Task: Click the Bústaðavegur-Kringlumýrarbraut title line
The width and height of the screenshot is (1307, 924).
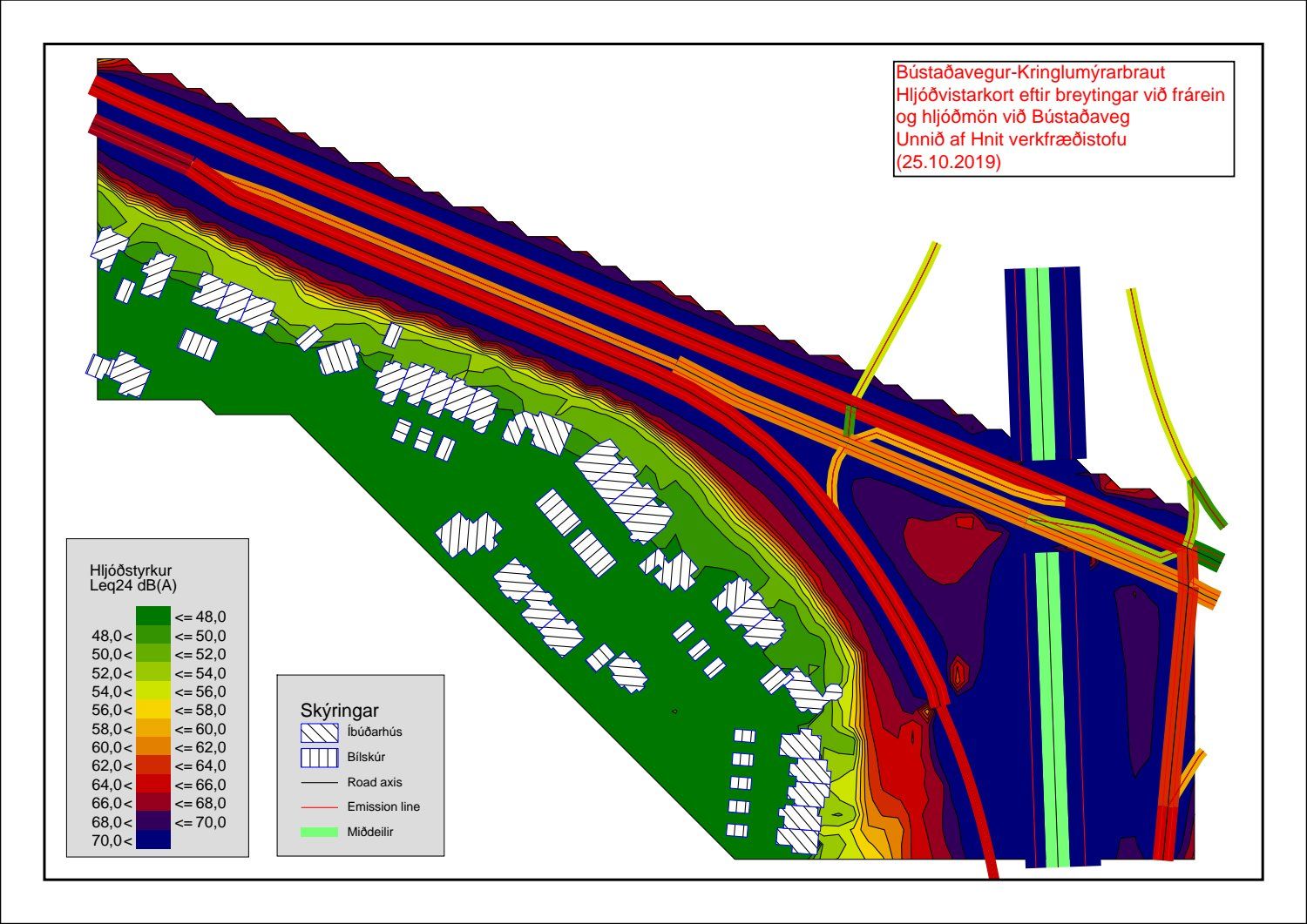Action: [1030, 73]
